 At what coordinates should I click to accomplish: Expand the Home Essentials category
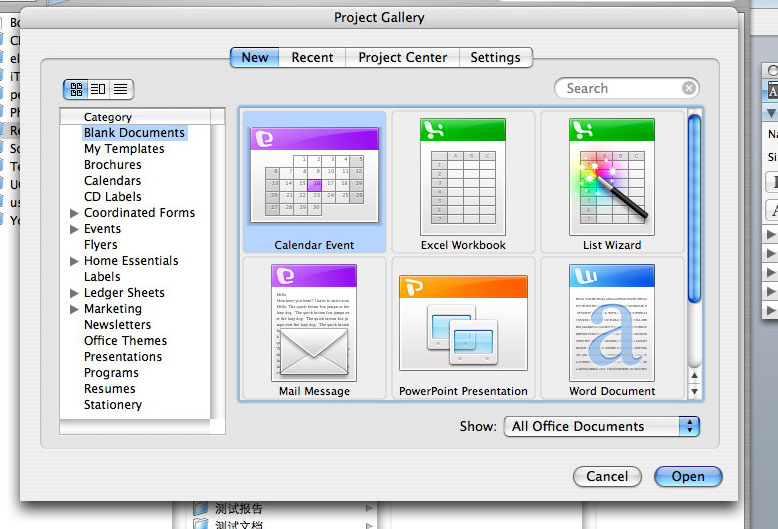click(74, 262)
